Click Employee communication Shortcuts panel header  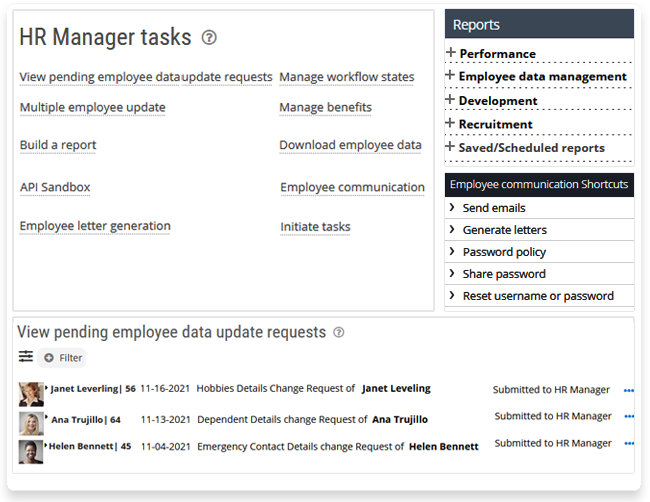click(539, 184)
